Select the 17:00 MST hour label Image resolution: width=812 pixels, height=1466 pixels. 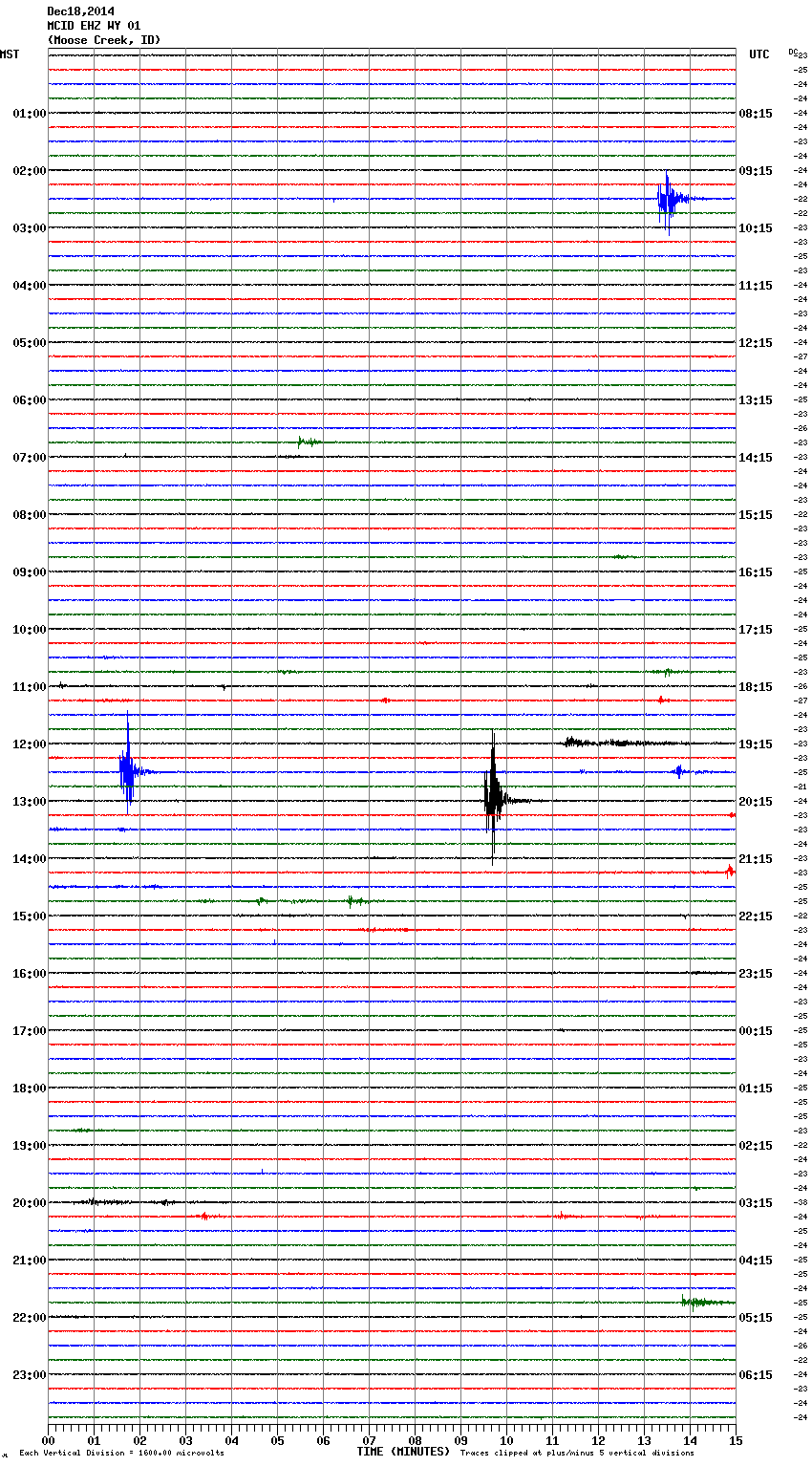pyautogui.click(x=29, y=1031)
